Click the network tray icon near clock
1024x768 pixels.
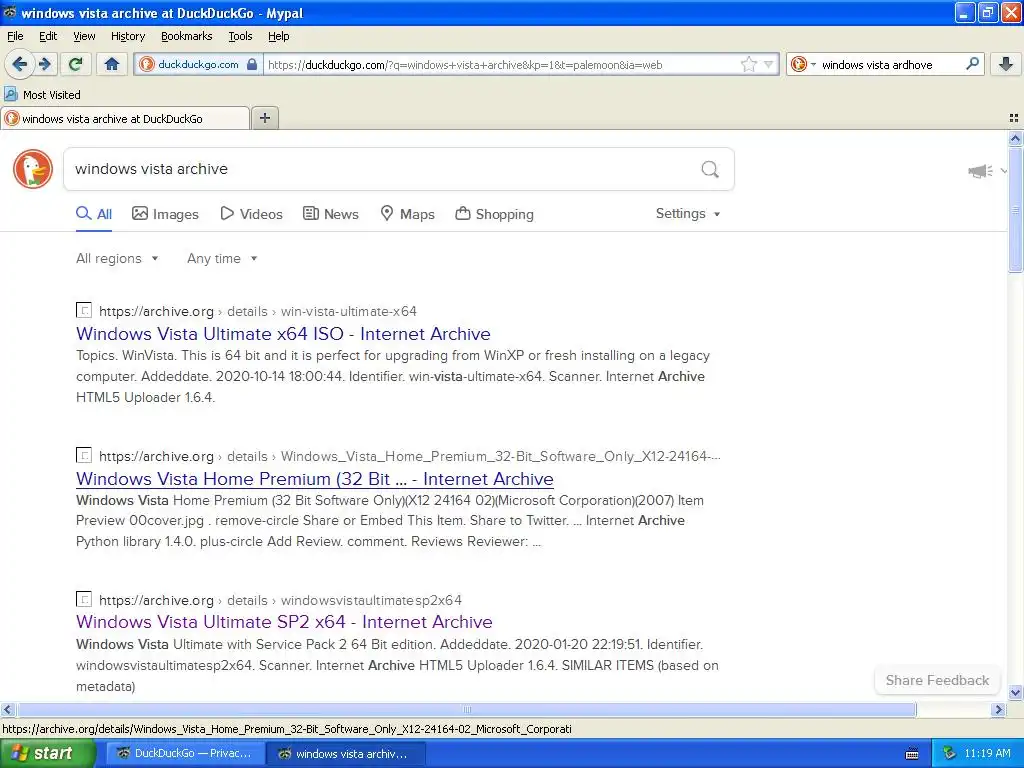pos(949,753)
